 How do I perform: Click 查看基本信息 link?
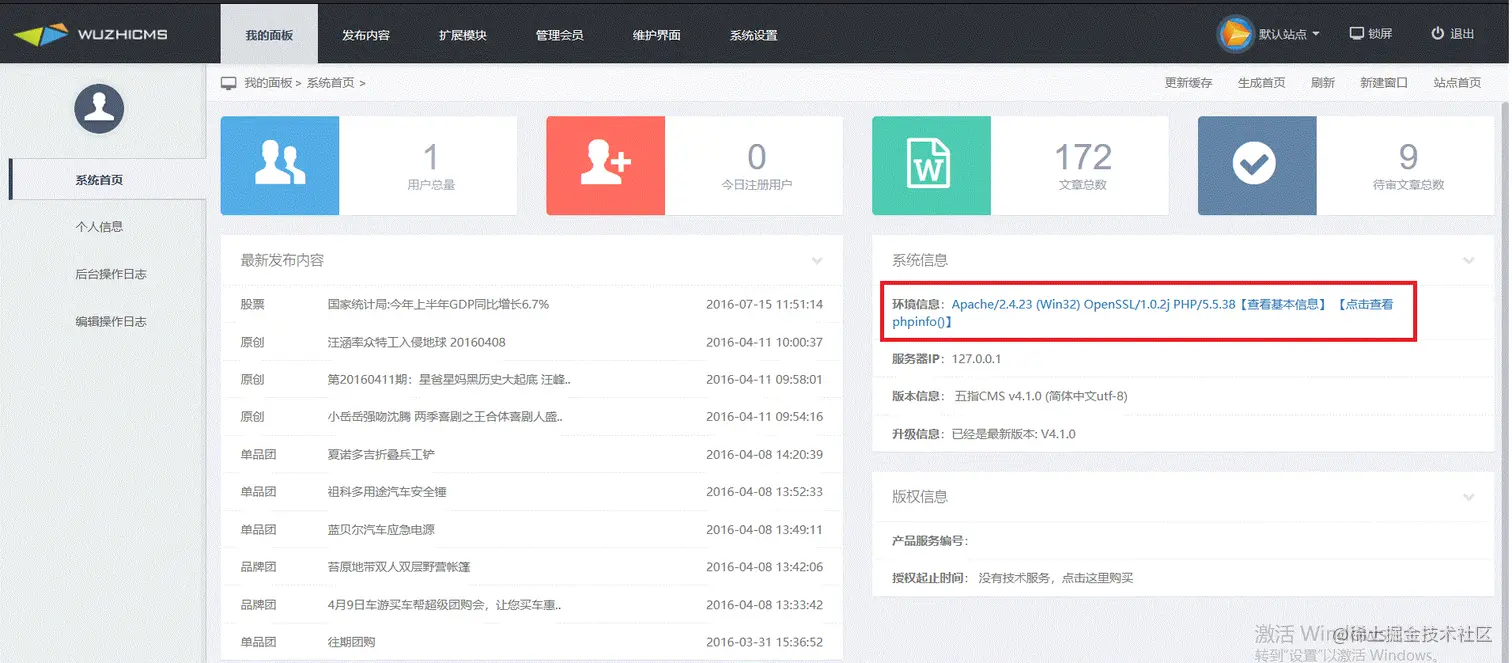pos(1283,304)
